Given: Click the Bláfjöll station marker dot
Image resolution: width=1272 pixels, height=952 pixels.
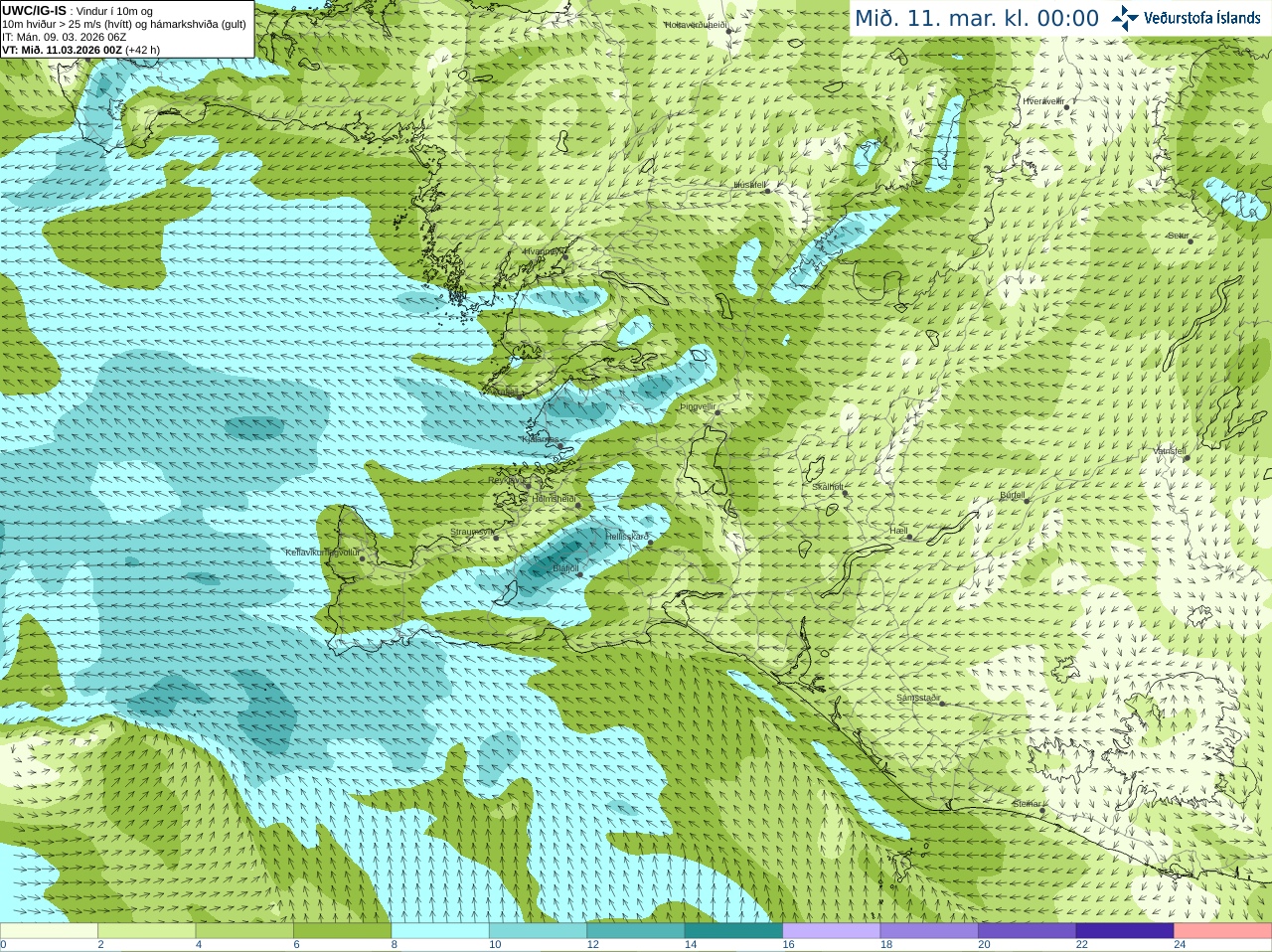Looking at the screenshot, I should pyautogui.click(x=579, y=574).
